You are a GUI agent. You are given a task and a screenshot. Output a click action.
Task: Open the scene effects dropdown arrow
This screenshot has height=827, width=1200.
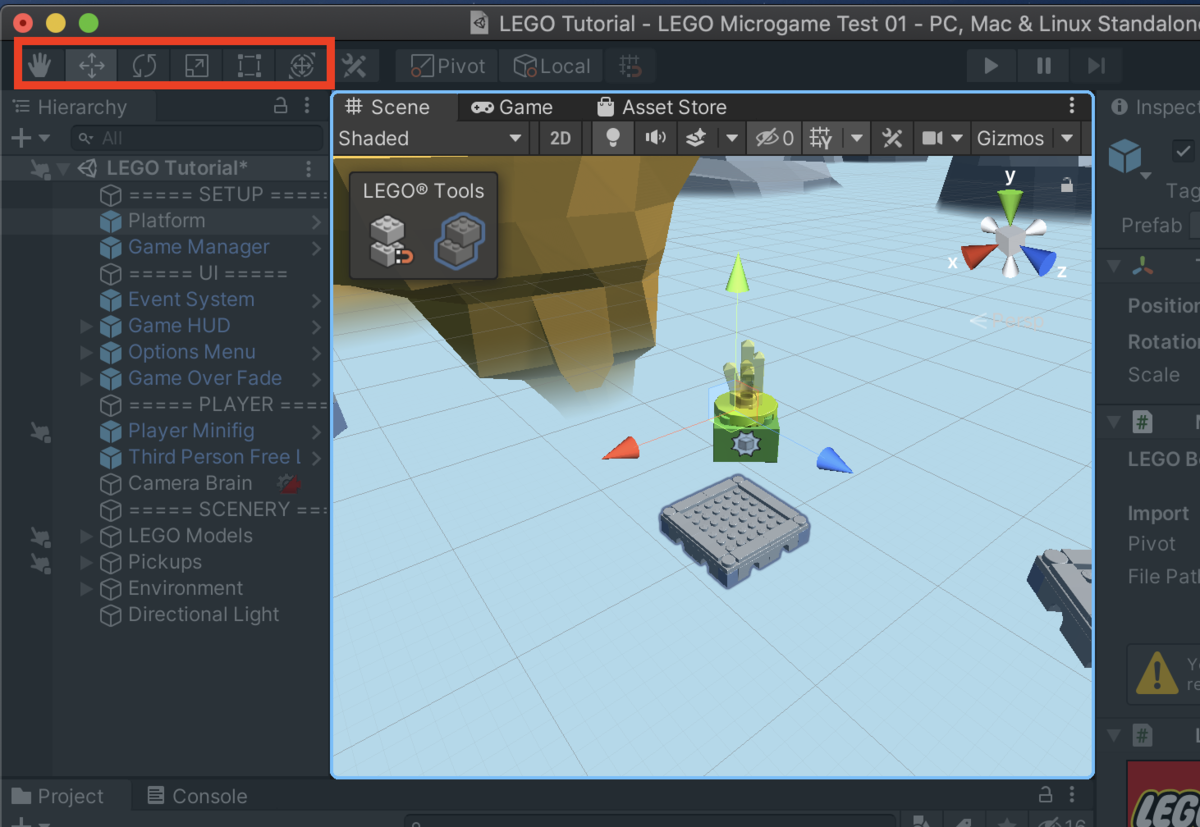coord(732,138)
